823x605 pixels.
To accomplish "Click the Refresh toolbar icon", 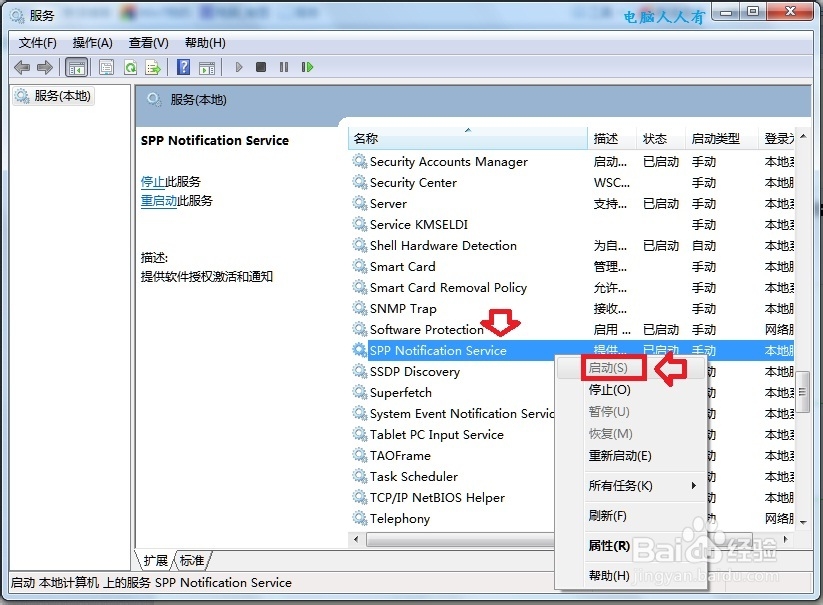I will [129, 66].
